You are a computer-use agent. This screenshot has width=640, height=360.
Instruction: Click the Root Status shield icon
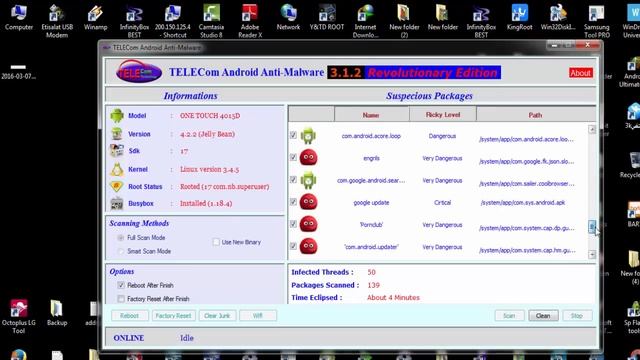click(x=117, y=187)
